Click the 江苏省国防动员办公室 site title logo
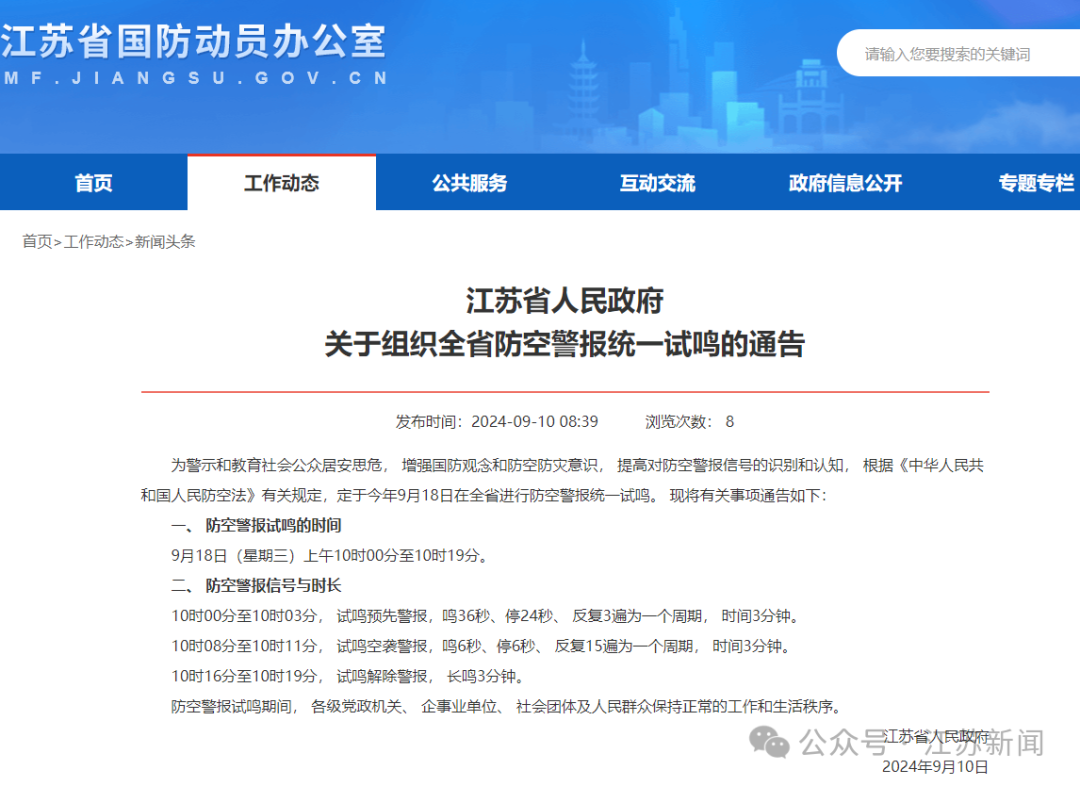 (x=194, y=41)
